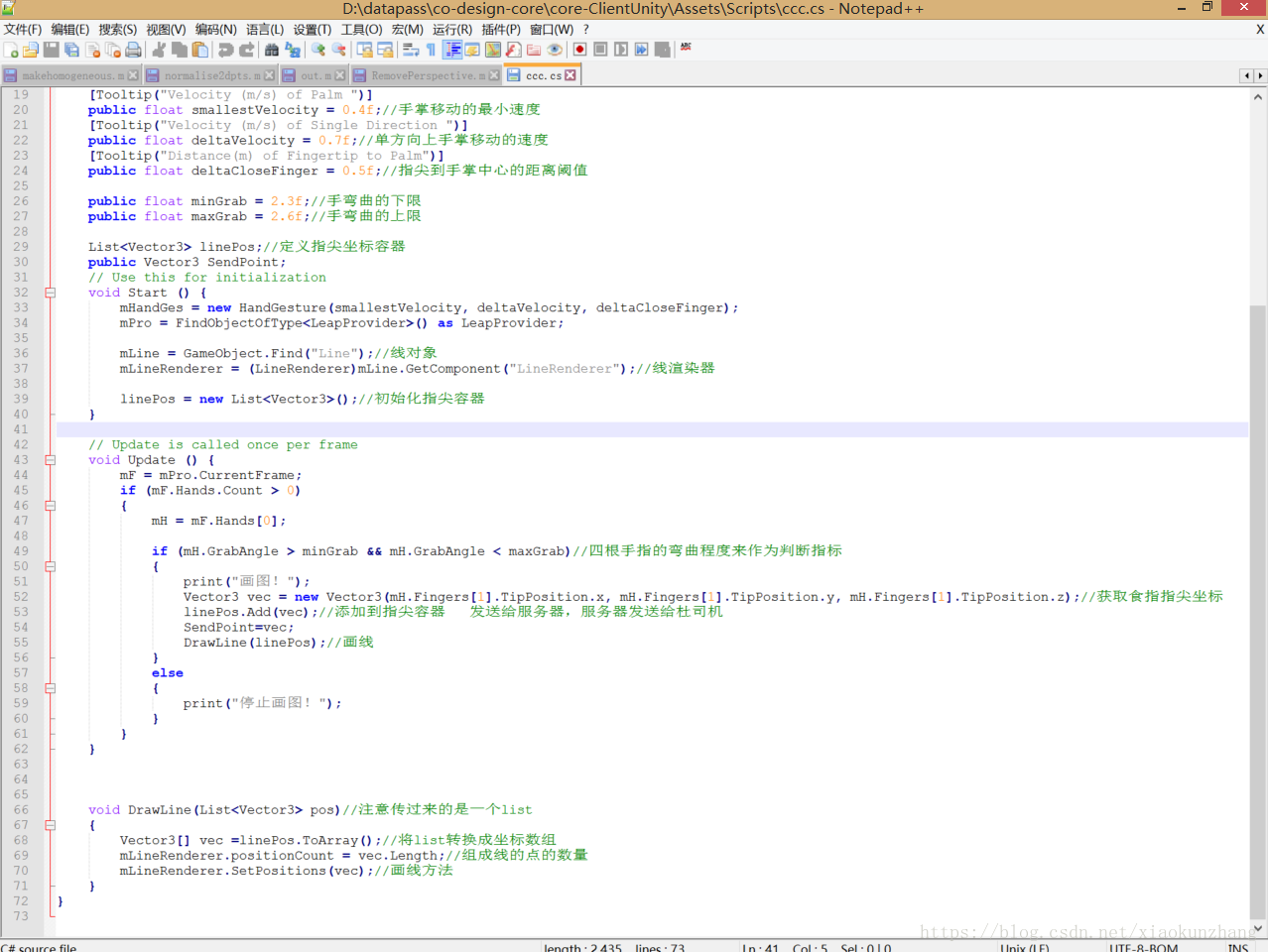The height and width of the screenshot is (952, 1268).
Task: Open the 编辑(E) menu
Action: pos(70,30)
